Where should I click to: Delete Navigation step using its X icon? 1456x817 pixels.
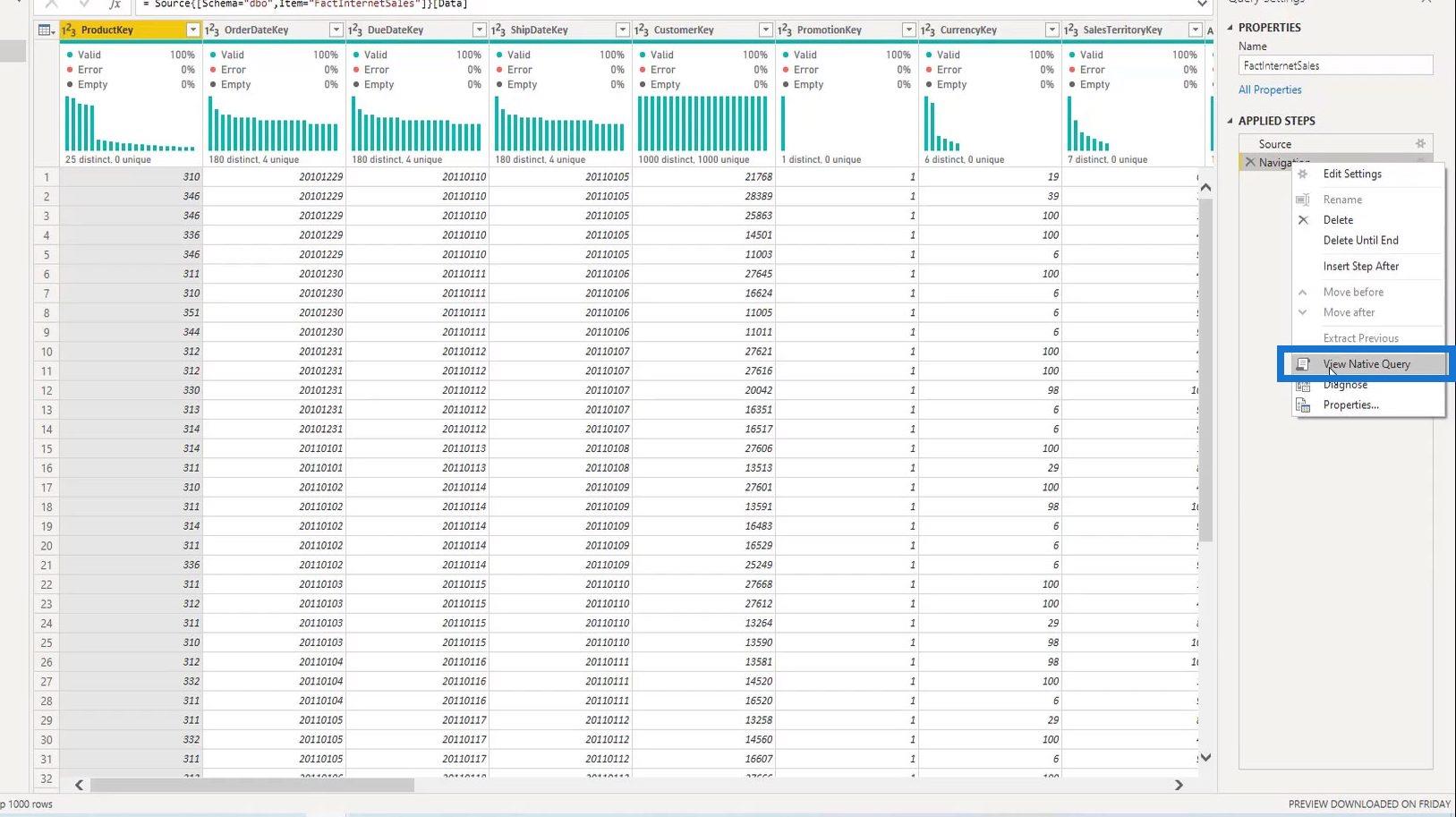[x=1249, y=162]
